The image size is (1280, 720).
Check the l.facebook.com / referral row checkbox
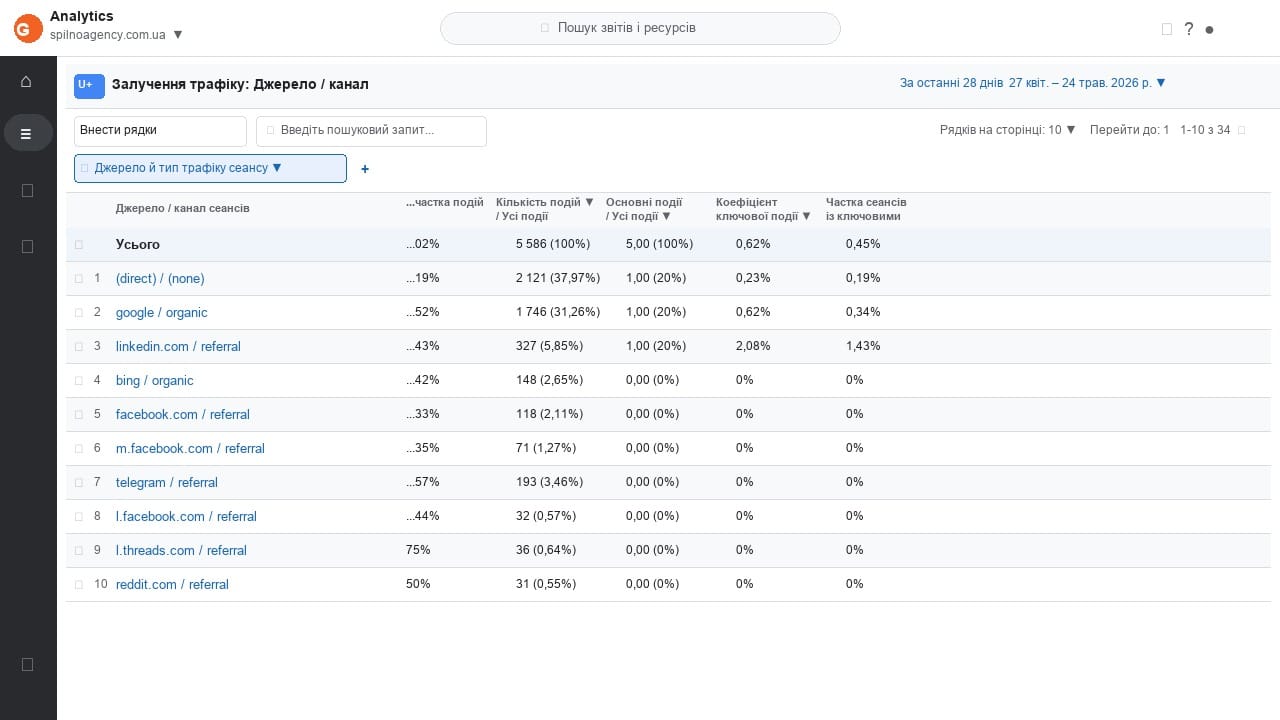(79, 516)
